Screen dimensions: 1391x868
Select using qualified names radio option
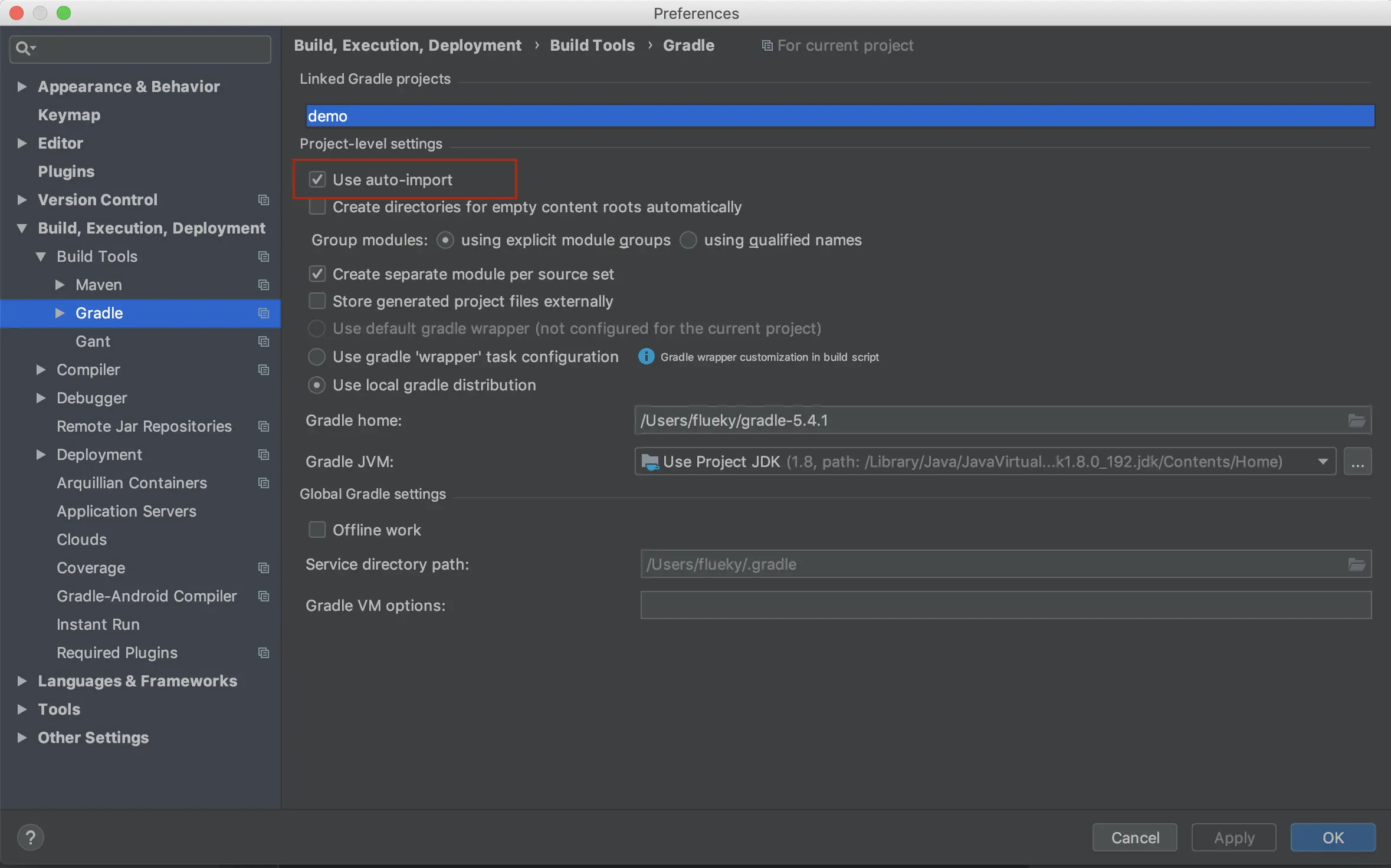[x=688, y=240]
